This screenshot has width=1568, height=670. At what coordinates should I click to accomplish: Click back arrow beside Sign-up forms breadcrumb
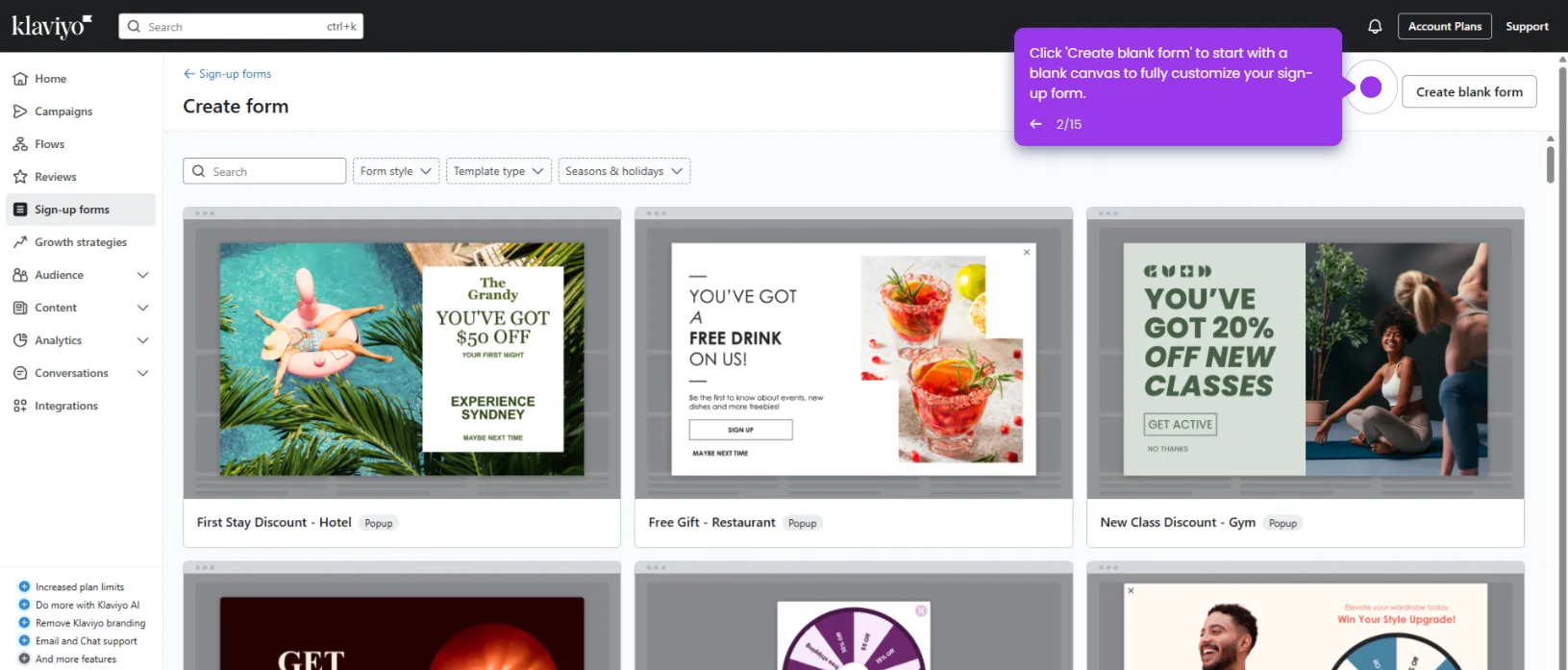(x=189, y=74)
